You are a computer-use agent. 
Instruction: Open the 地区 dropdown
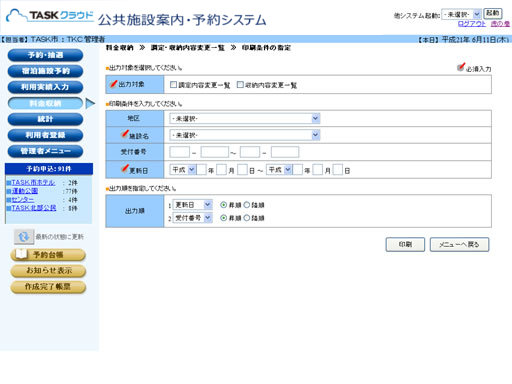[245, 118]
